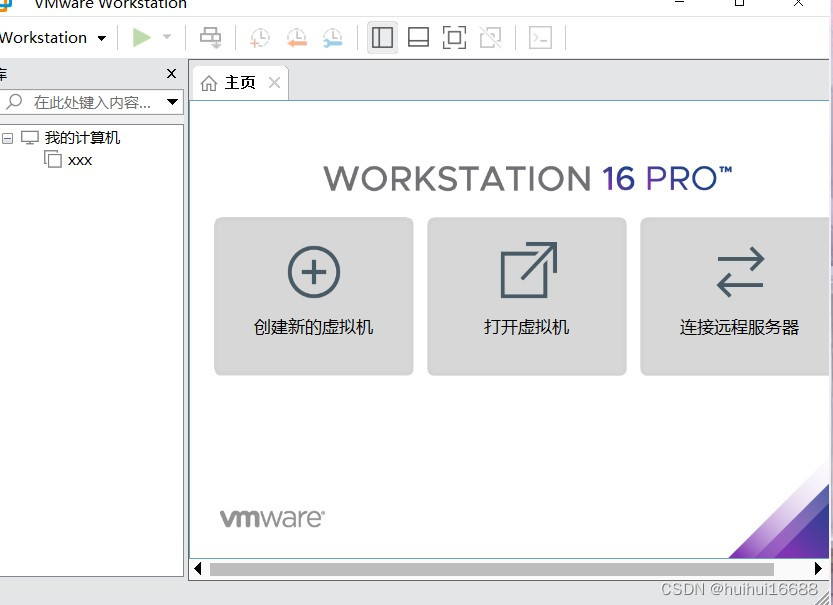
Task: Click the horizontal scrollbar thumb
Action: (491, 569)
